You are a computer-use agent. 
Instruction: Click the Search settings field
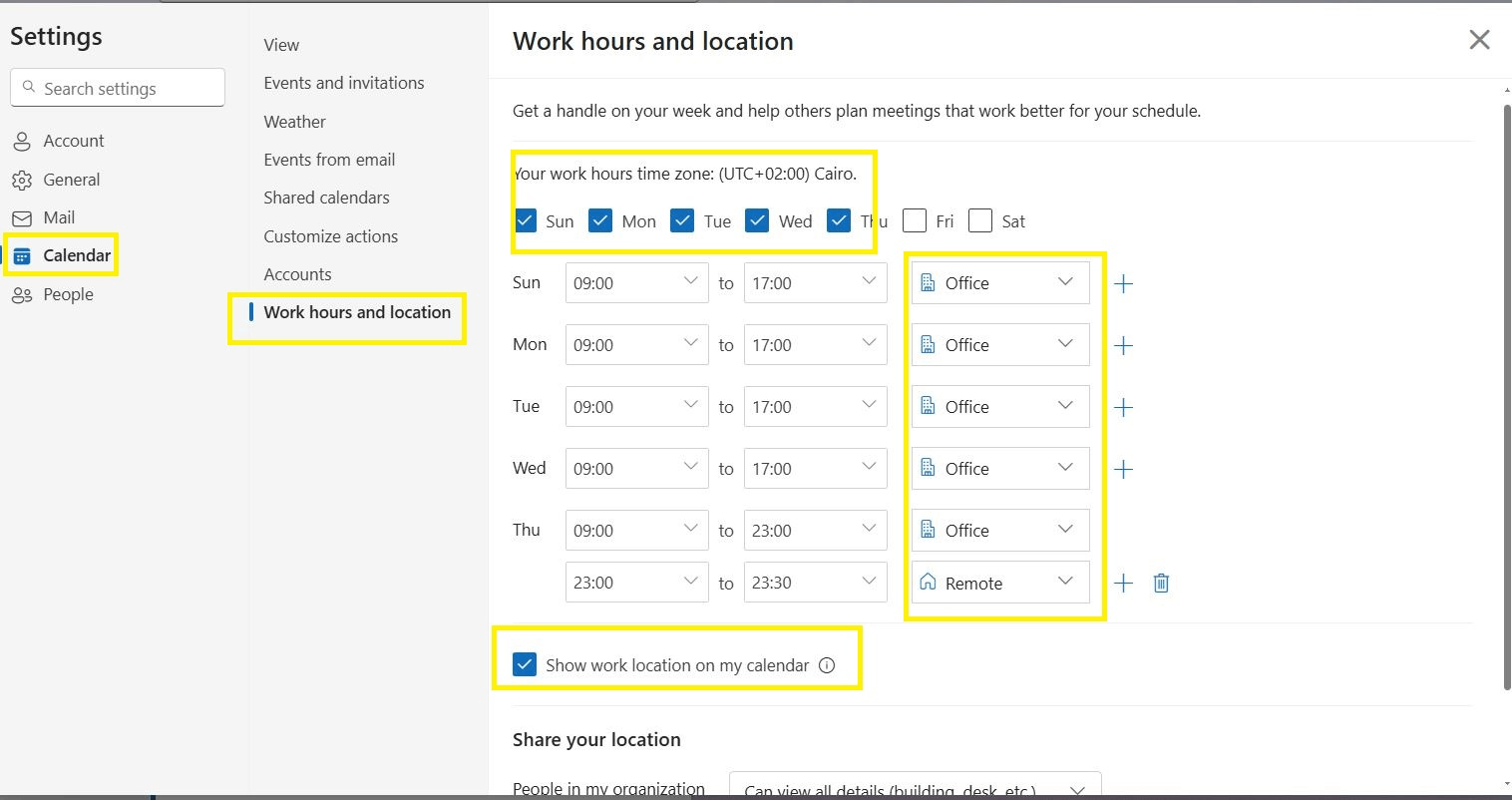[118, 88]
